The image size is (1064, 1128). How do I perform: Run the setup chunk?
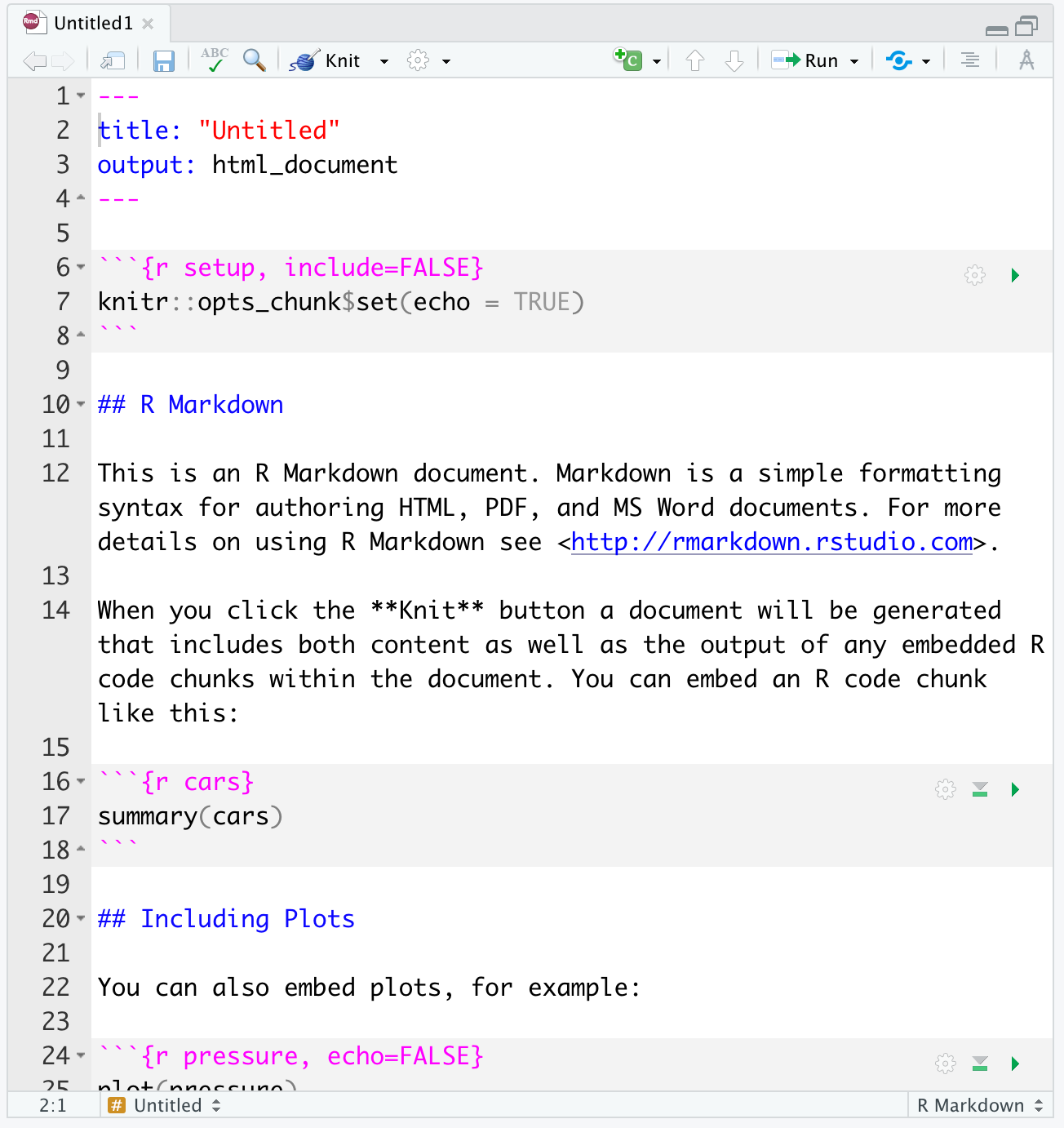[x=1015, y=275]
